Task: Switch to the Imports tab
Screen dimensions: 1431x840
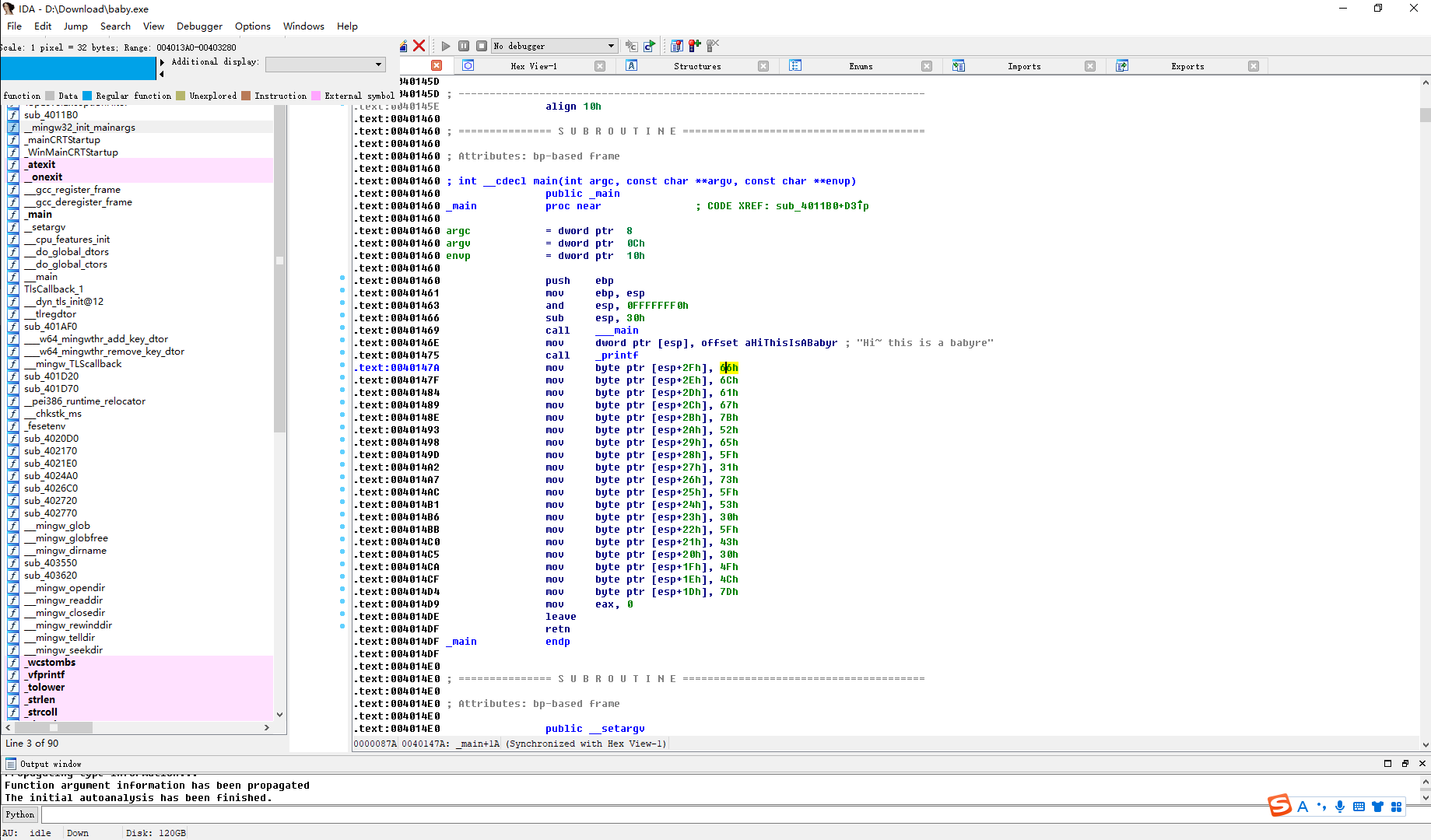Action: tap(1024, 66)
